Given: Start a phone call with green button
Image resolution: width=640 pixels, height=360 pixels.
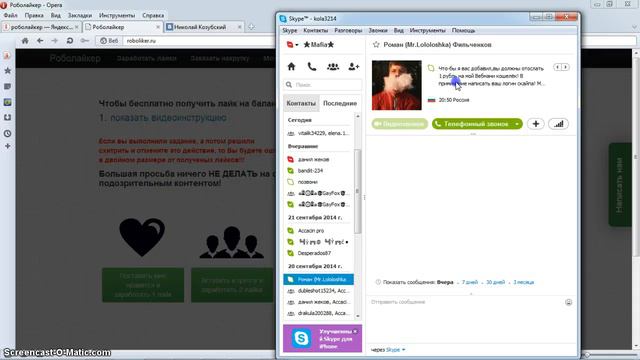Looking at the screenshot, I should [472, 124].
